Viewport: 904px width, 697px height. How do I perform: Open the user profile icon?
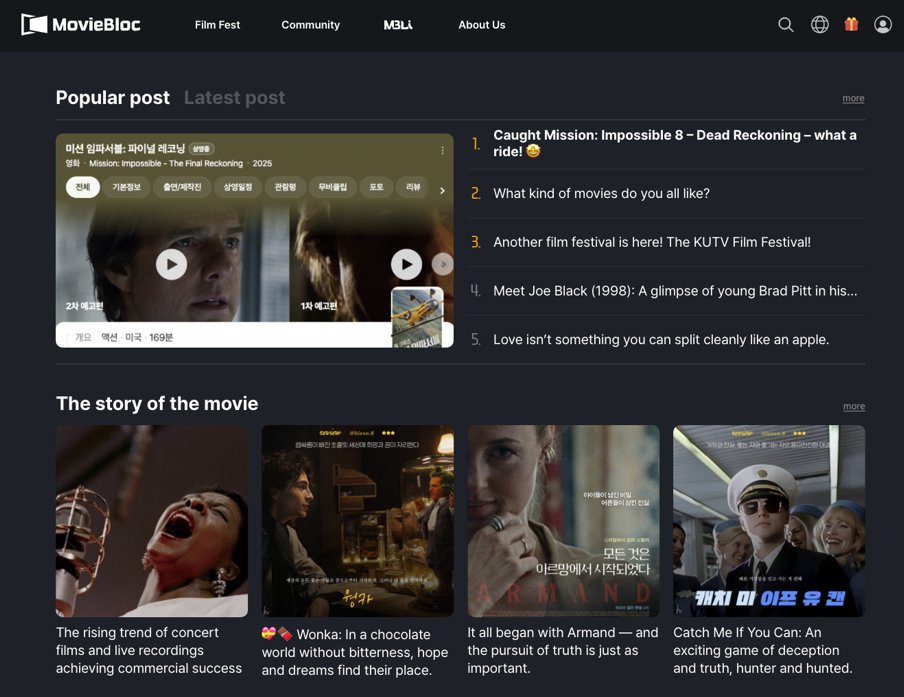[883, 24]
